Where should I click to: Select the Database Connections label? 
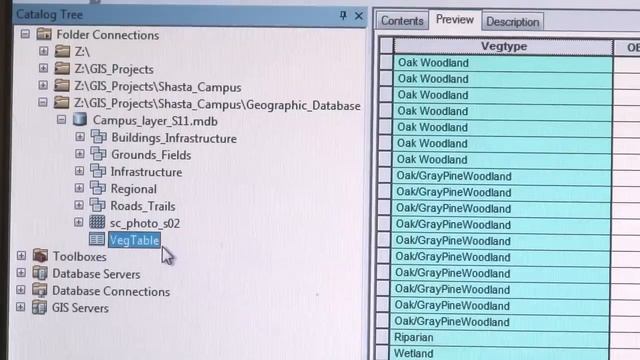point(111,291)
